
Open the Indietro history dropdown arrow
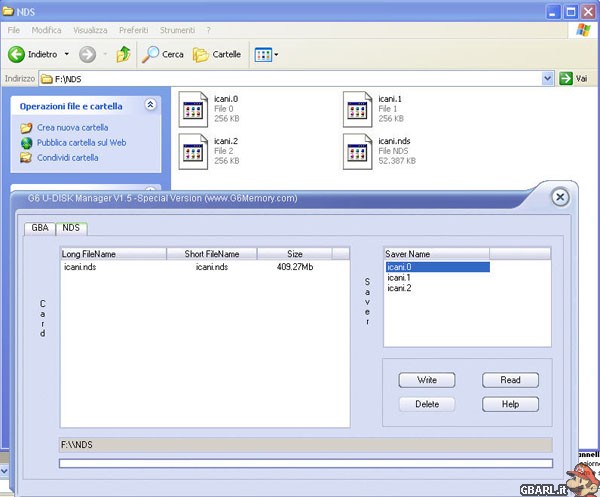click(67, 54)
